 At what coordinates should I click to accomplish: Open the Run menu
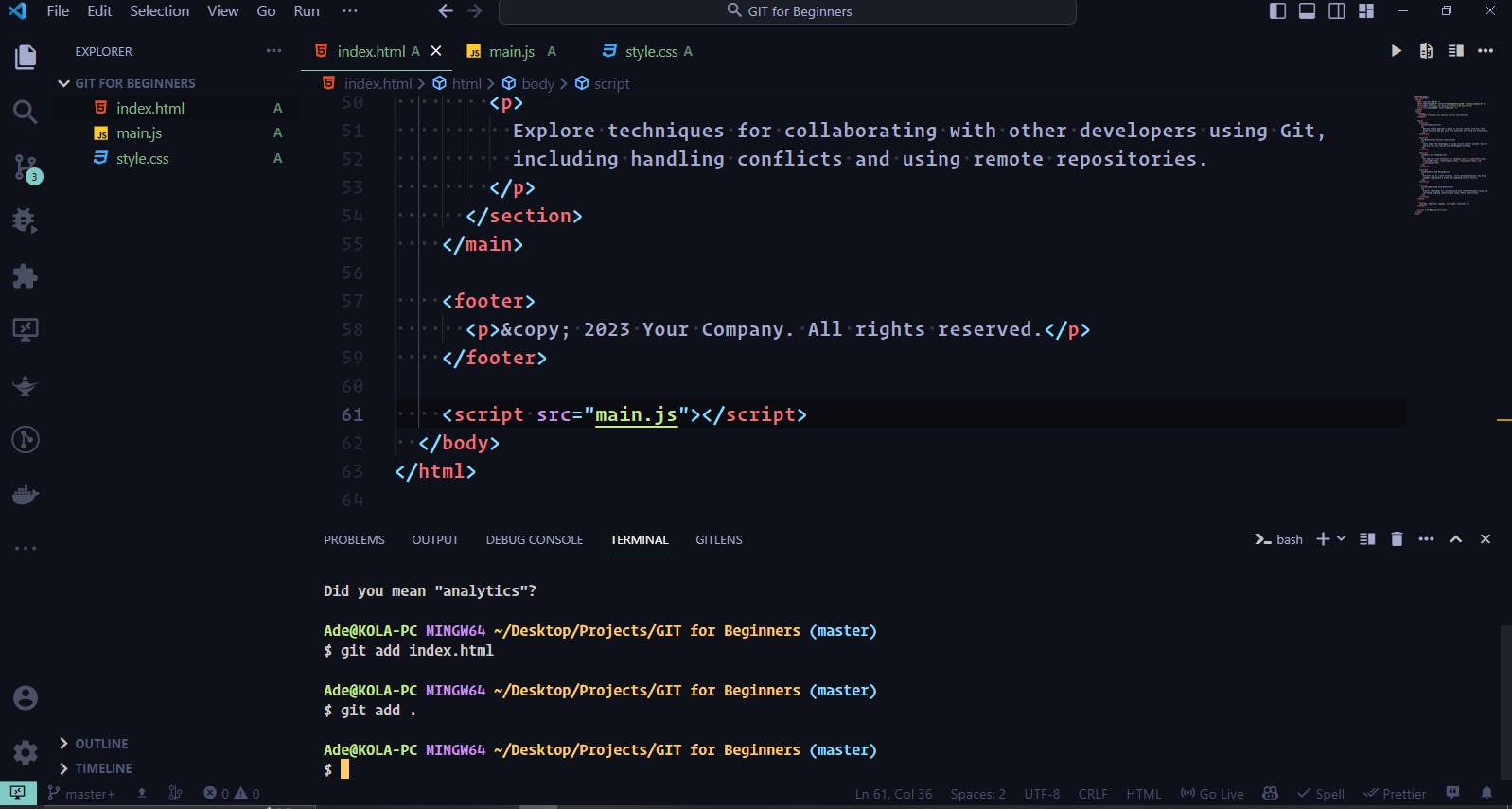[x=307, y=11]
